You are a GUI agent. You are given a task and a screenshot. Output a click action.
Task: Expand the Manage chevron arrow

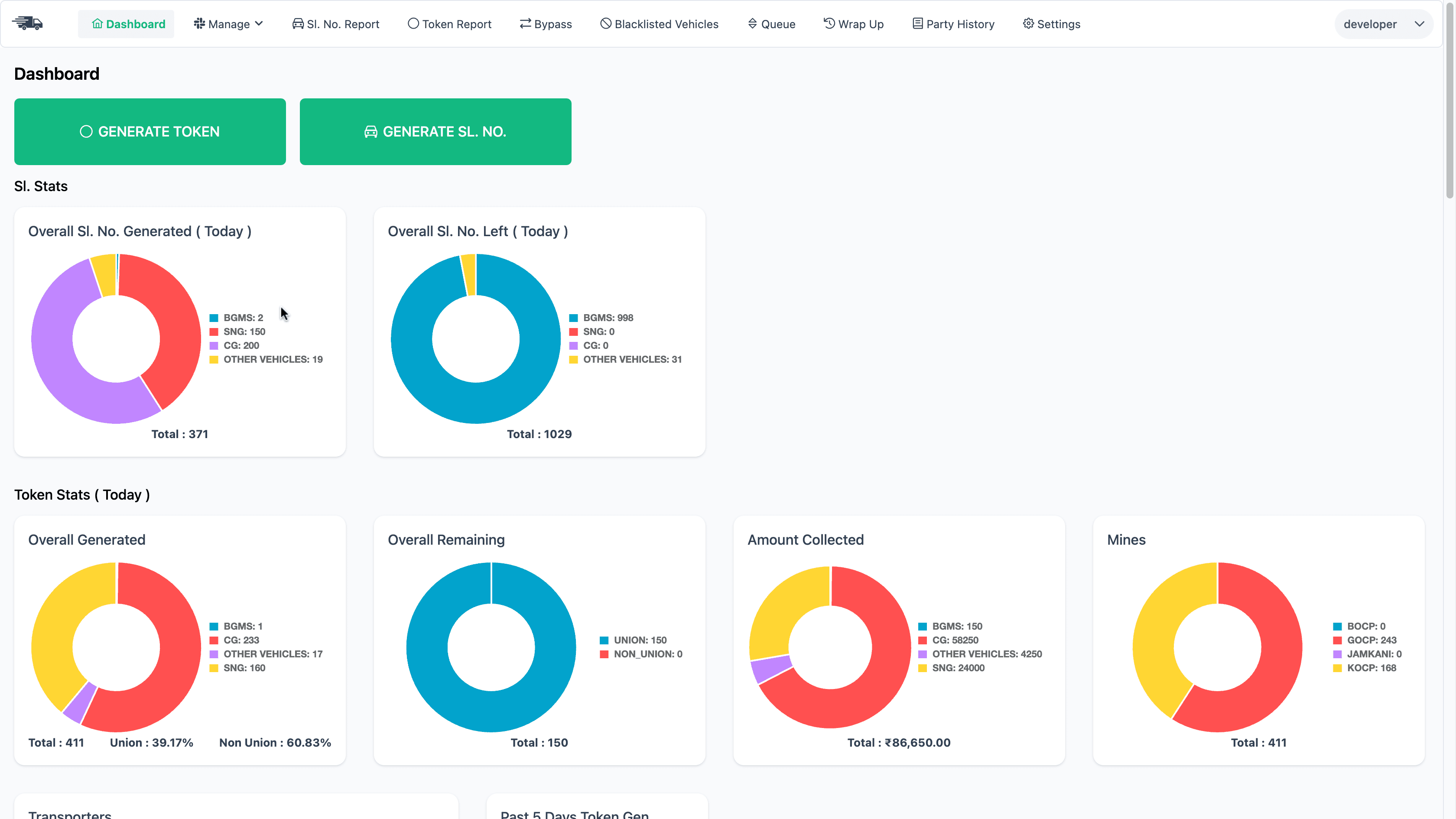(260, 24)
